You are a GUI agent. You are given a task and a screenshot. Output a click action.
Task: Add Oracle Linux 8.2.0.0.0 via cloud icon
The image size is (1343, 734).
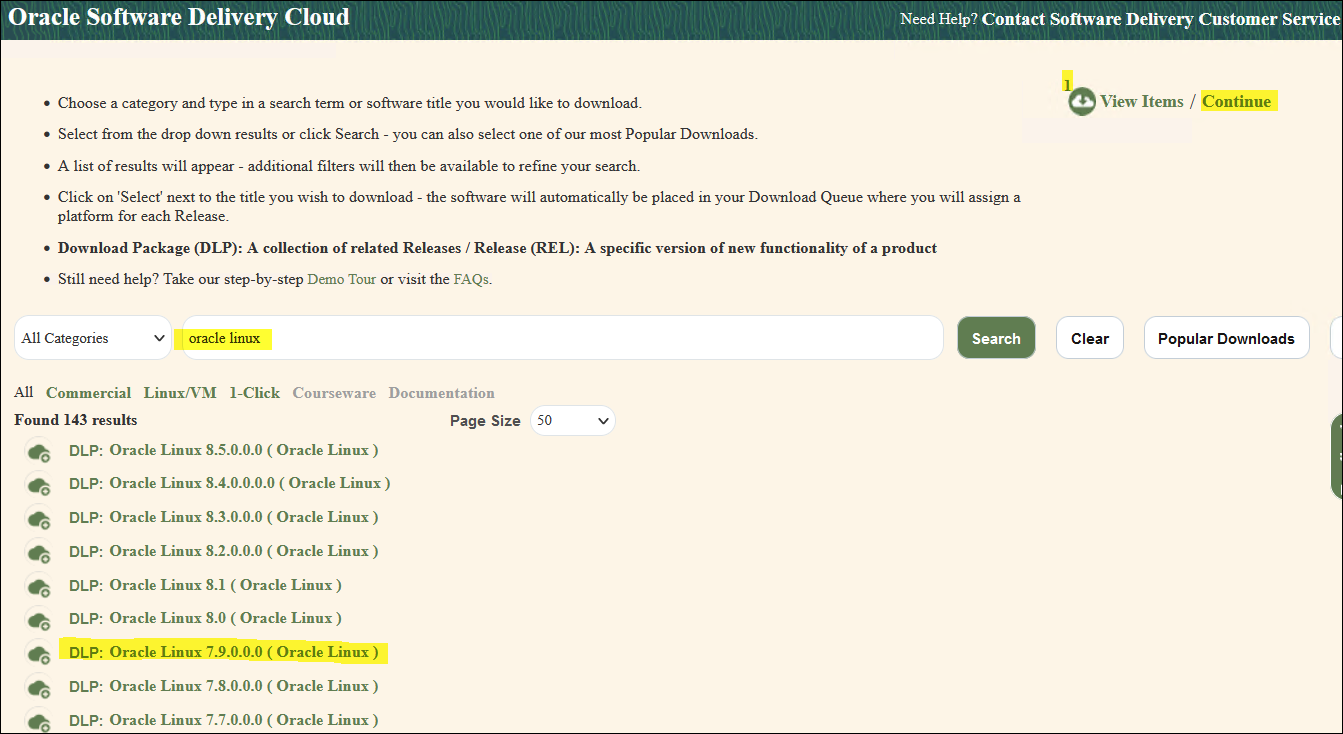coord(39,553)
